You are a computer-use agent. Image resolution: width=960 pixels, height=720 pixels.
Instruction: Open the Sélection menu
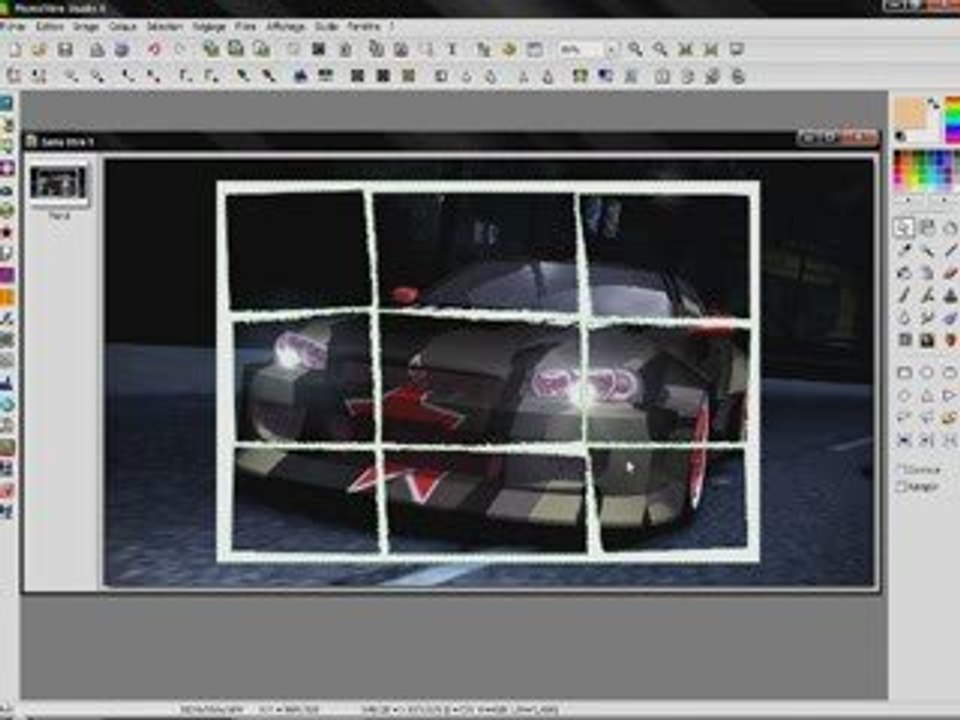[x=164, y=27]
